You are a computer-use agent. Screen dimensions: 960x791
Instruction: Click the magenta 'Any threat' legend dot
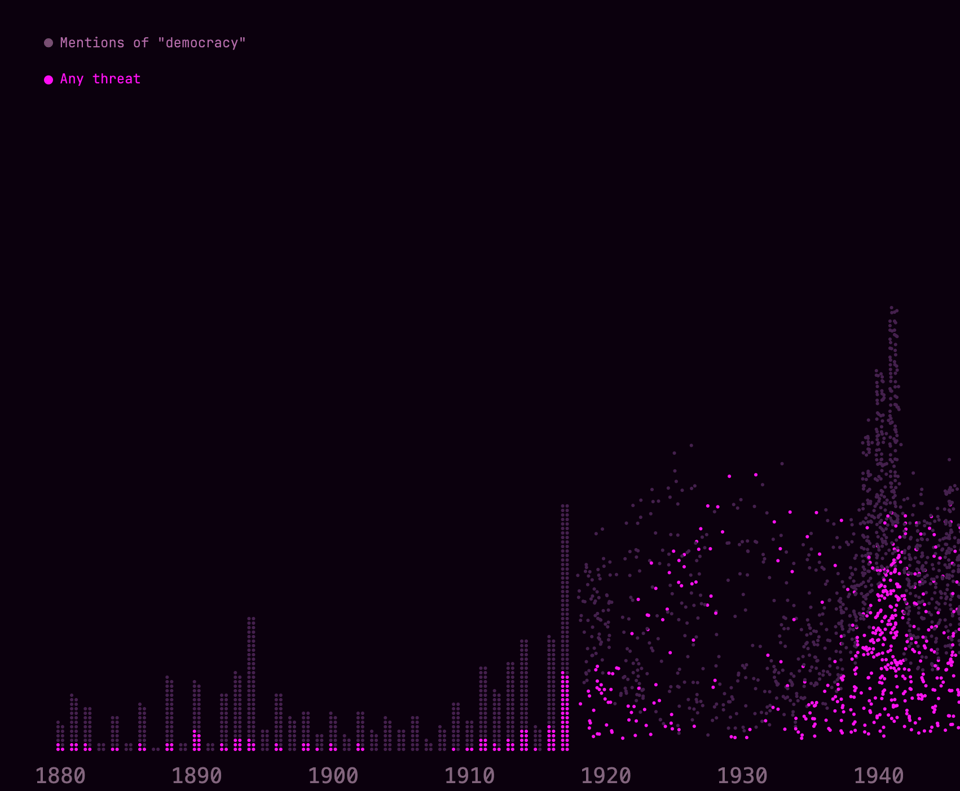point(48,78)
